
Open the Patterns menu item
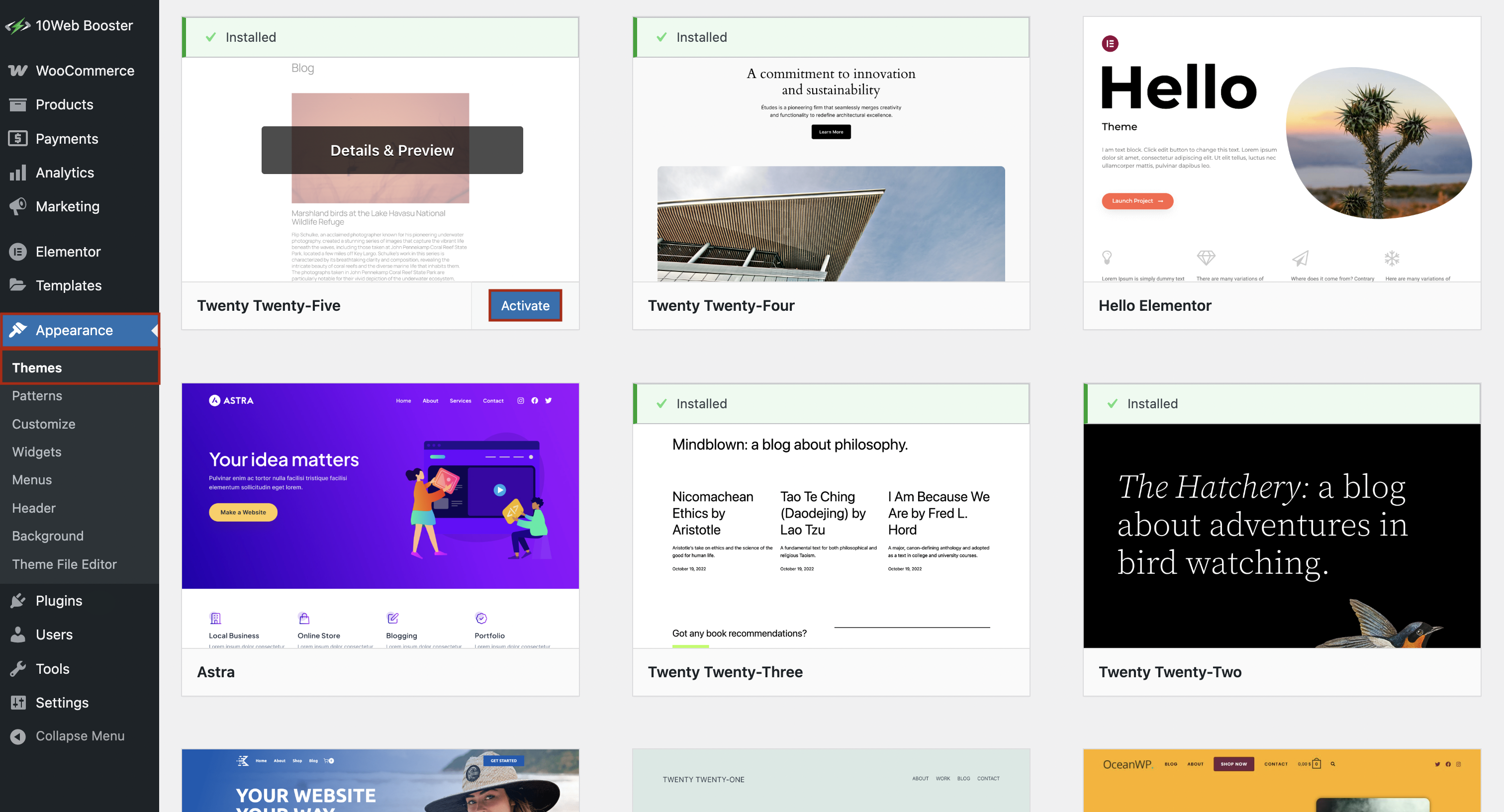click(x=37, y=395)
